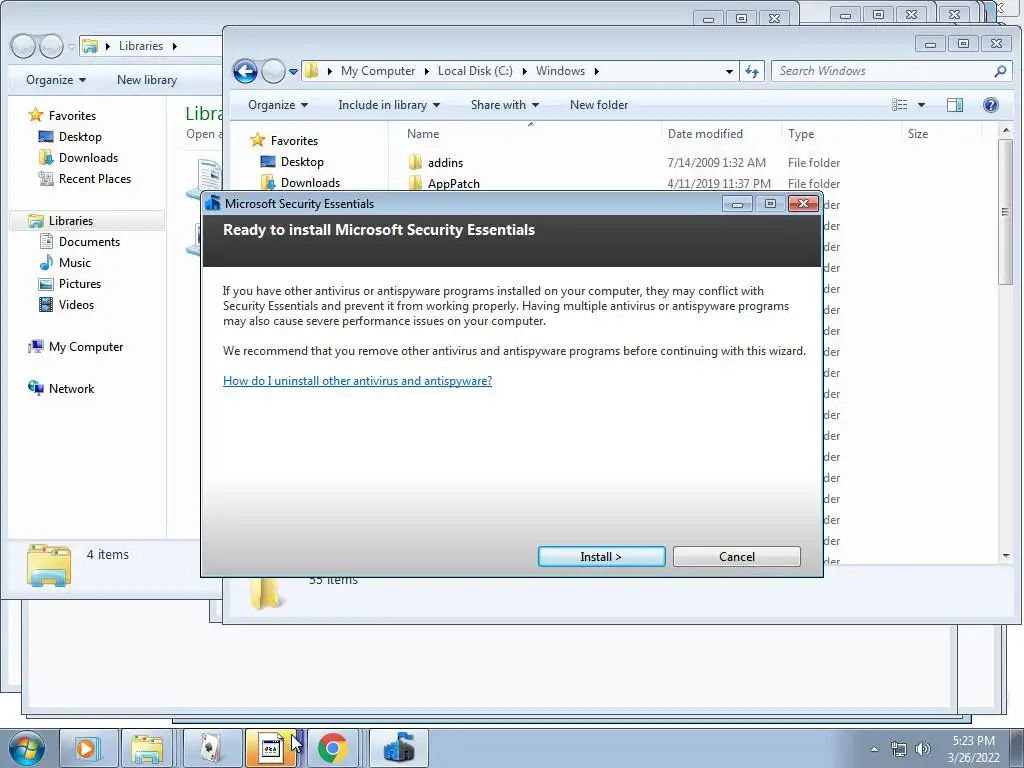Image resolution: width=1024 pixels, height=768 pixels.
Task: Click scroll up arrow of file list
Action: 1006,131
